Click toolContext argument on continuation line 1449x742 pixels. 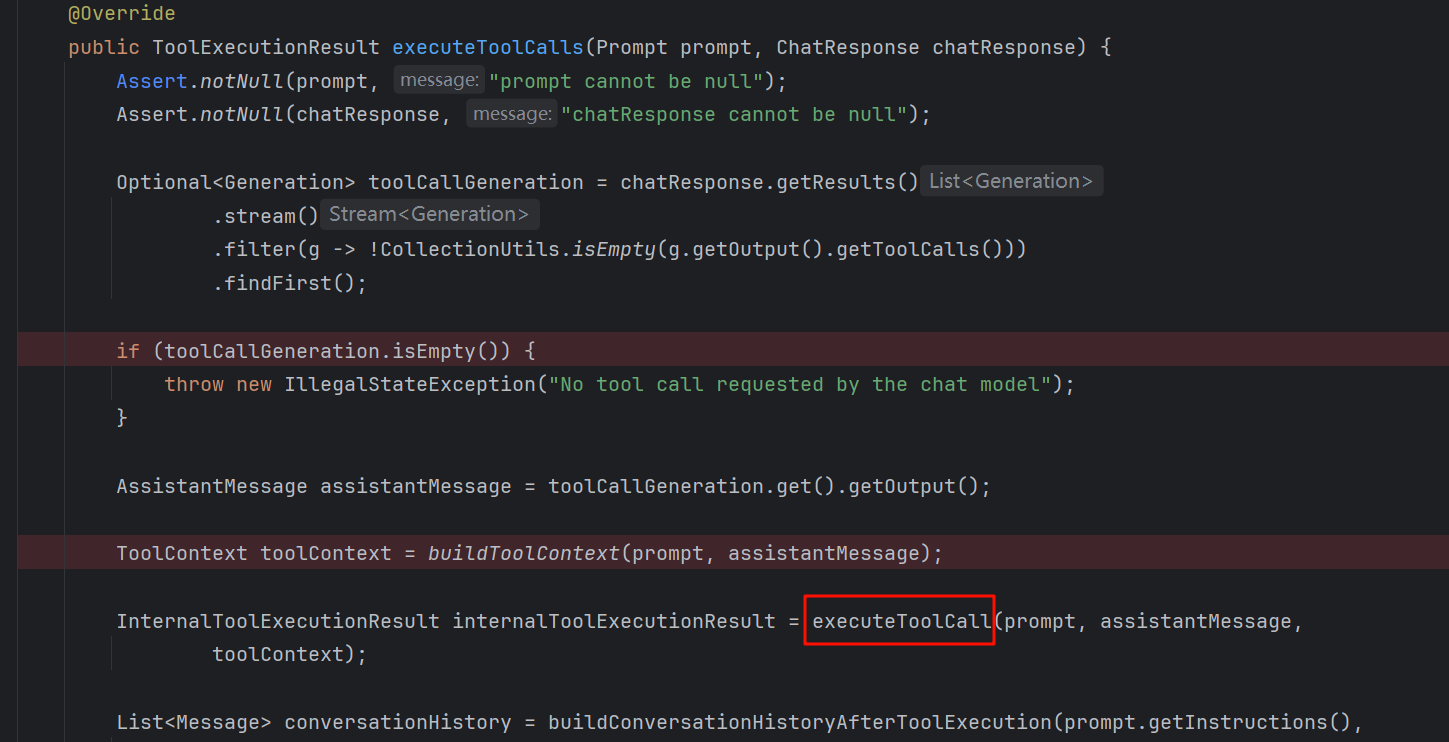click(x=278, y=655)
